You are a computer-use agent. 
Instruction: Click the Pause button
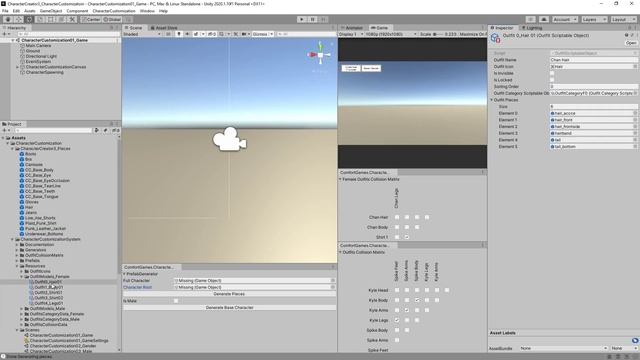pyautogui.click(x=313, y=19)
